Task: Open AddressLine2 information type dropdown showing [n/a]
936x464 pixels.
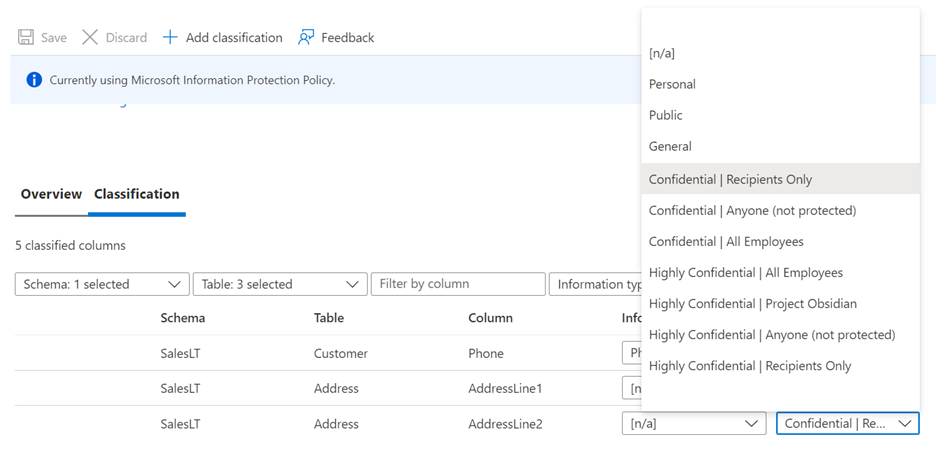Action: [693, 423]
